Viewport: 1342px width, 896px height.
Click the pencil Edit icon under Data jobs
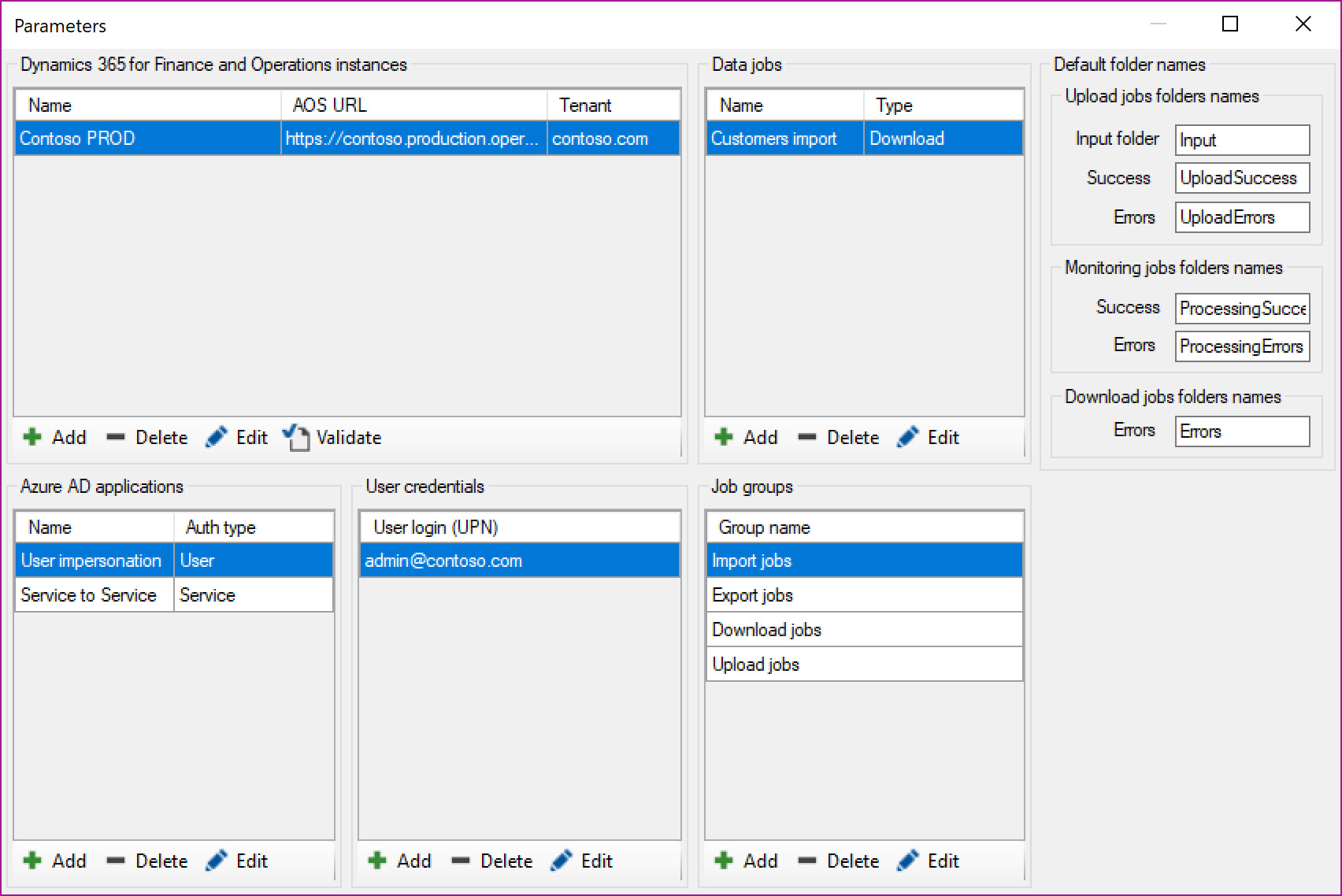[908, 437]
